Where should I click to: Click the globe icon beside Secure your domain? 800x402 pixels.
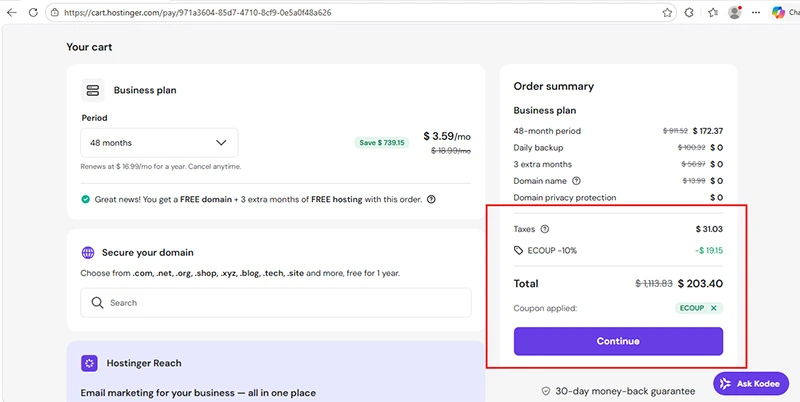tap(88, 253)
